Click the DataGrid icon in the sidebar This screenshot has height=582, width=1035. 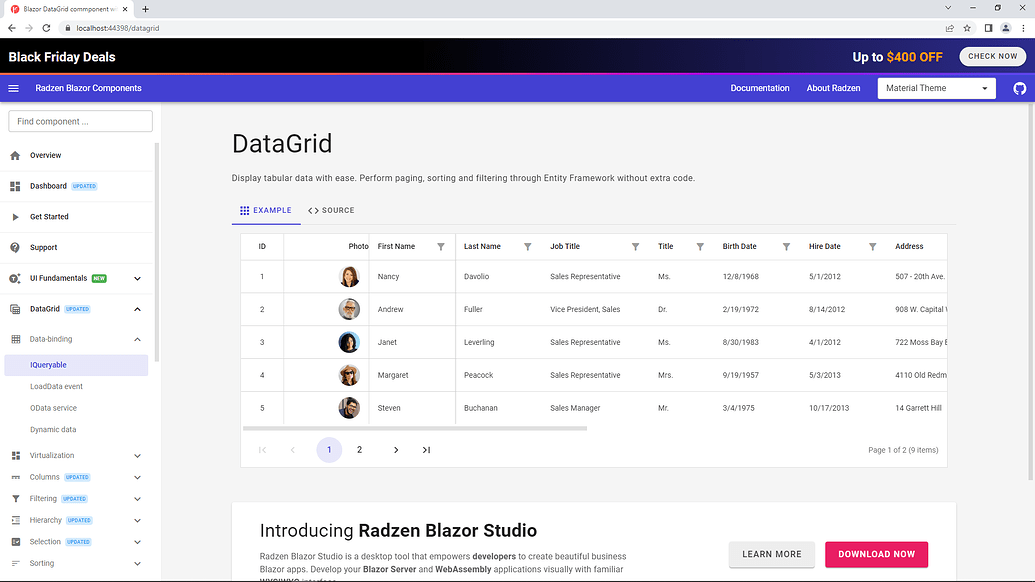(14, 309)
